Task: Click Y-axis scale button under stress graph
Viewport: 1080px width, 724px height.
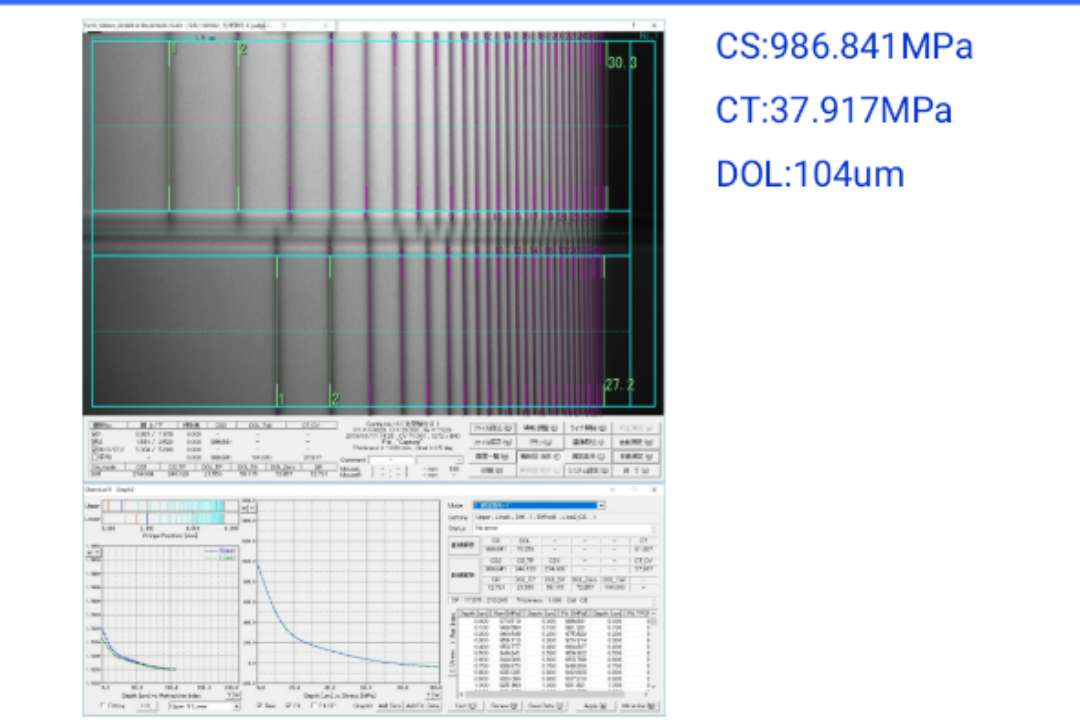Action: pos(434,694)
